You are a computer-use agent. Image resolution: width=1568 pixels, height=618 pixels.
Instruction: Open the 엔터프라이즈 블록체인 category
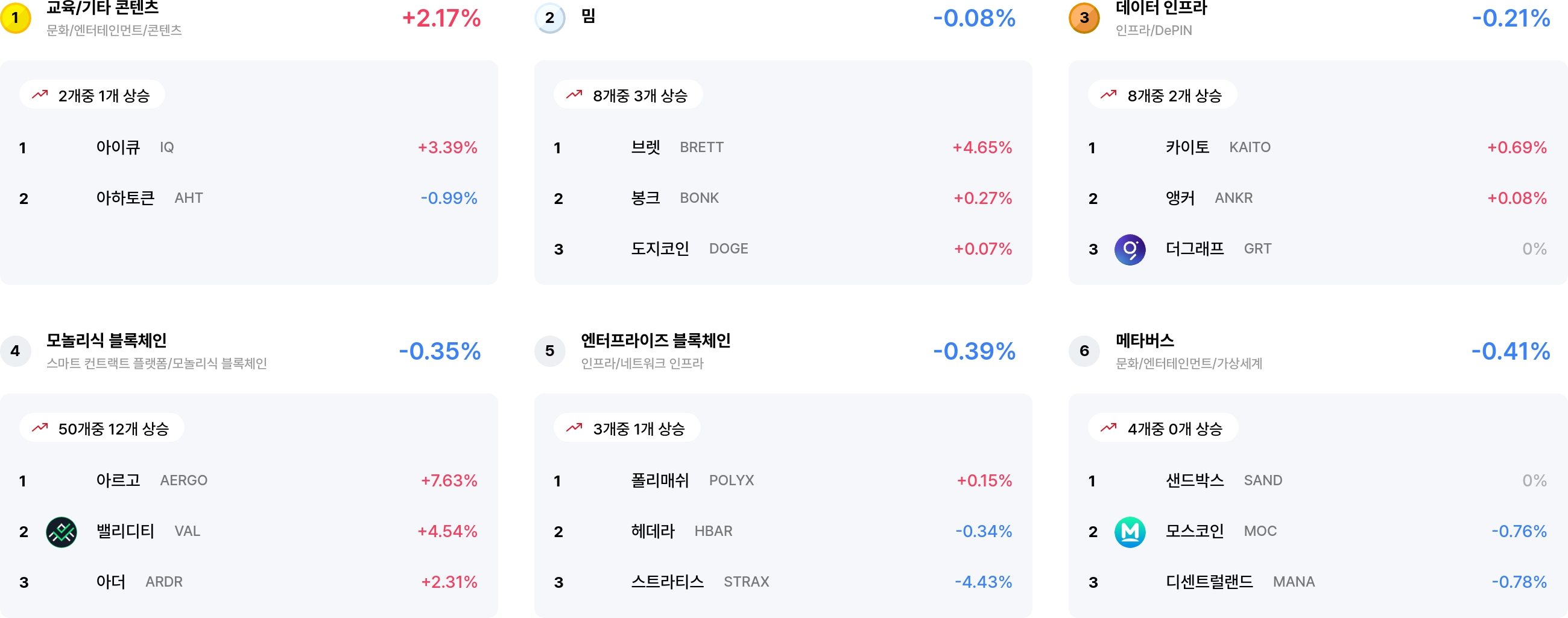(656, 340)
